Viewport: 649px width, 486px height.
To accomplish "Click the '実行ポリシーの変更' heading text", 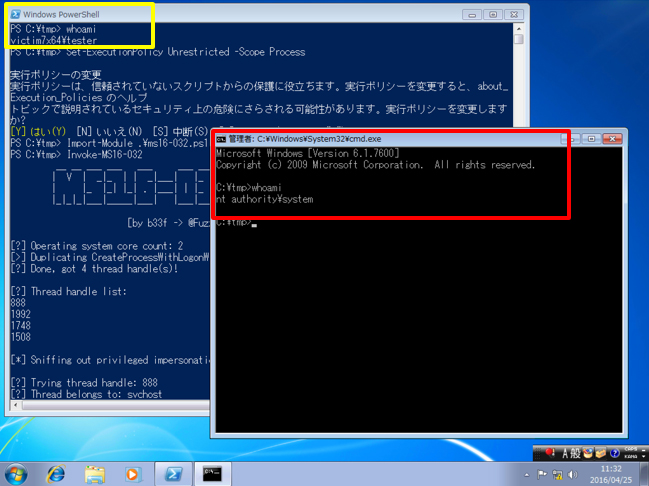I will [55, 75].
